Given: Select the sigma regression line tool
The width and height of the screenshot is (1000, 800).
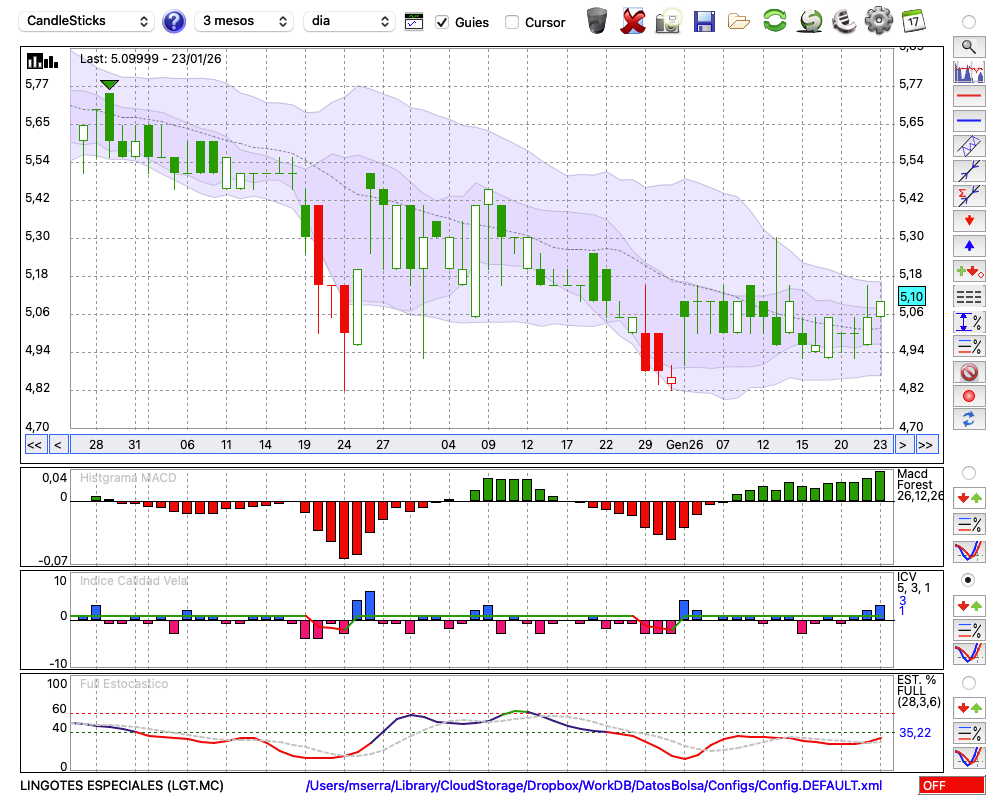Looking at the screenshot, I should (969, 195).
